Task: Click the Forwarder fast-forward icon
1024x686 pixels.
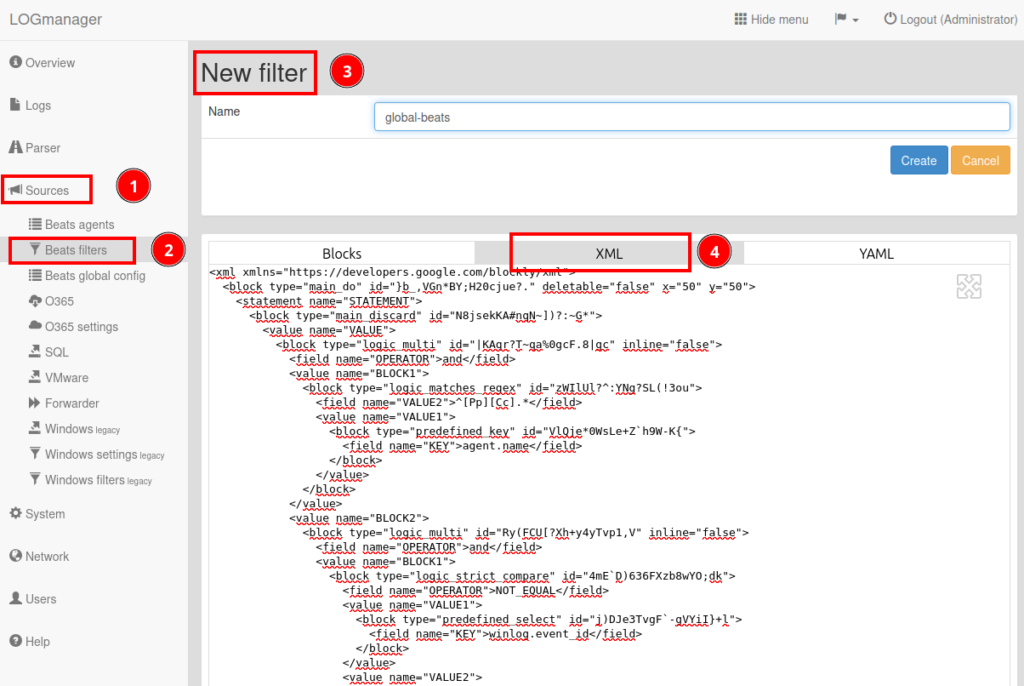Action: point(35,402)
